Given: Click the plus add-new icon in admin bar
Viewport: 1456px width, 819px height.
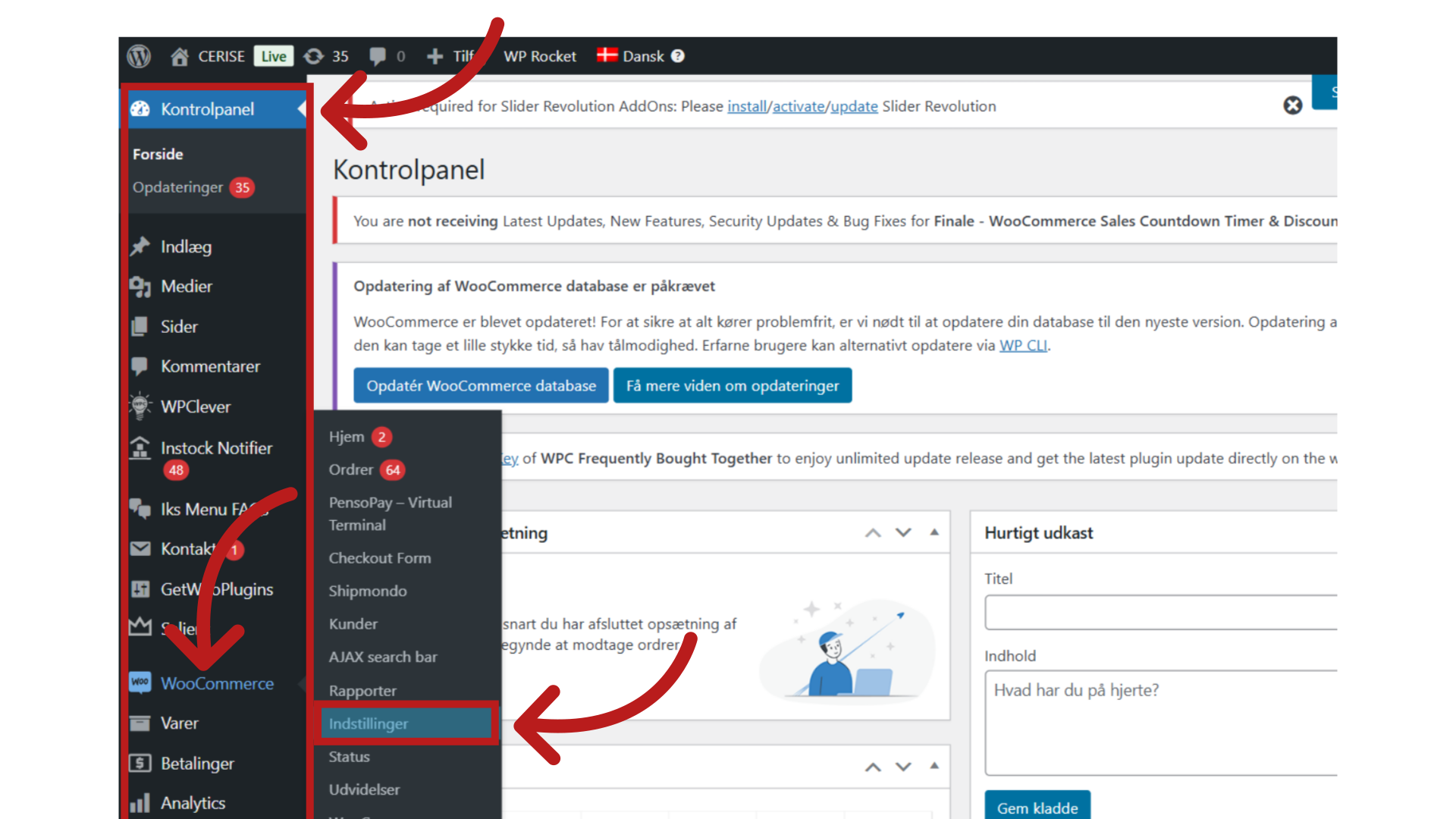Looking at the screenshot, I should (x=435, y=56).
